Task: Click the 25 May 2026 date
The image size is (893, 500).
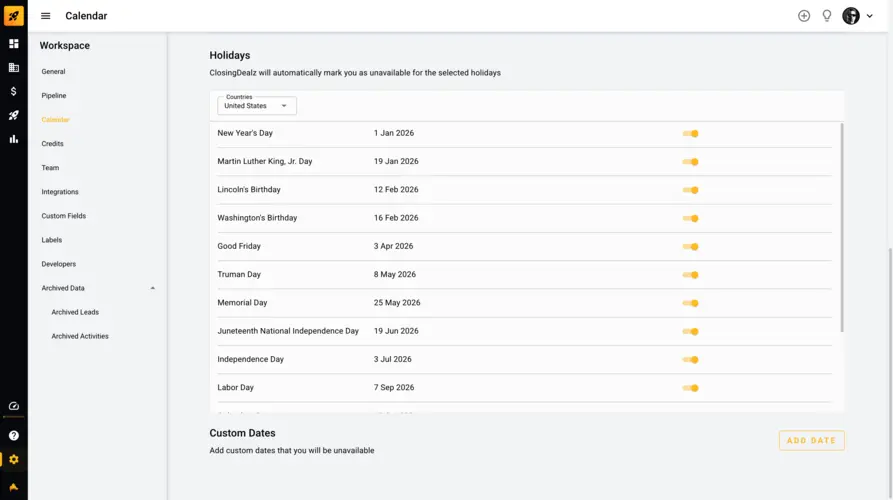Action: [397, 302]
